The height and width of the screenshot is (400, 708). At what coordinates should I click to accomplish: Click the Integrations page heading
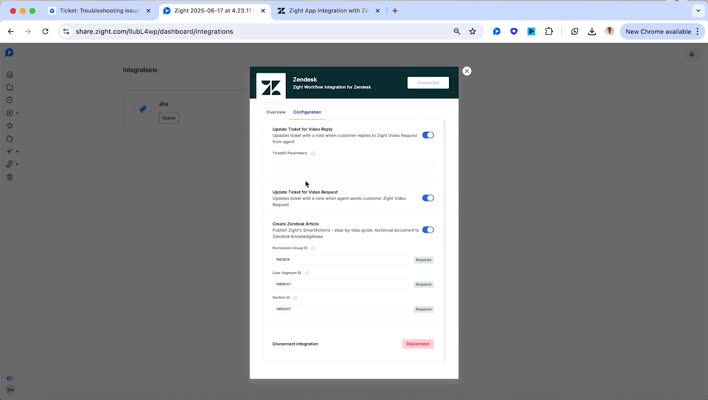tap(140, 70)
